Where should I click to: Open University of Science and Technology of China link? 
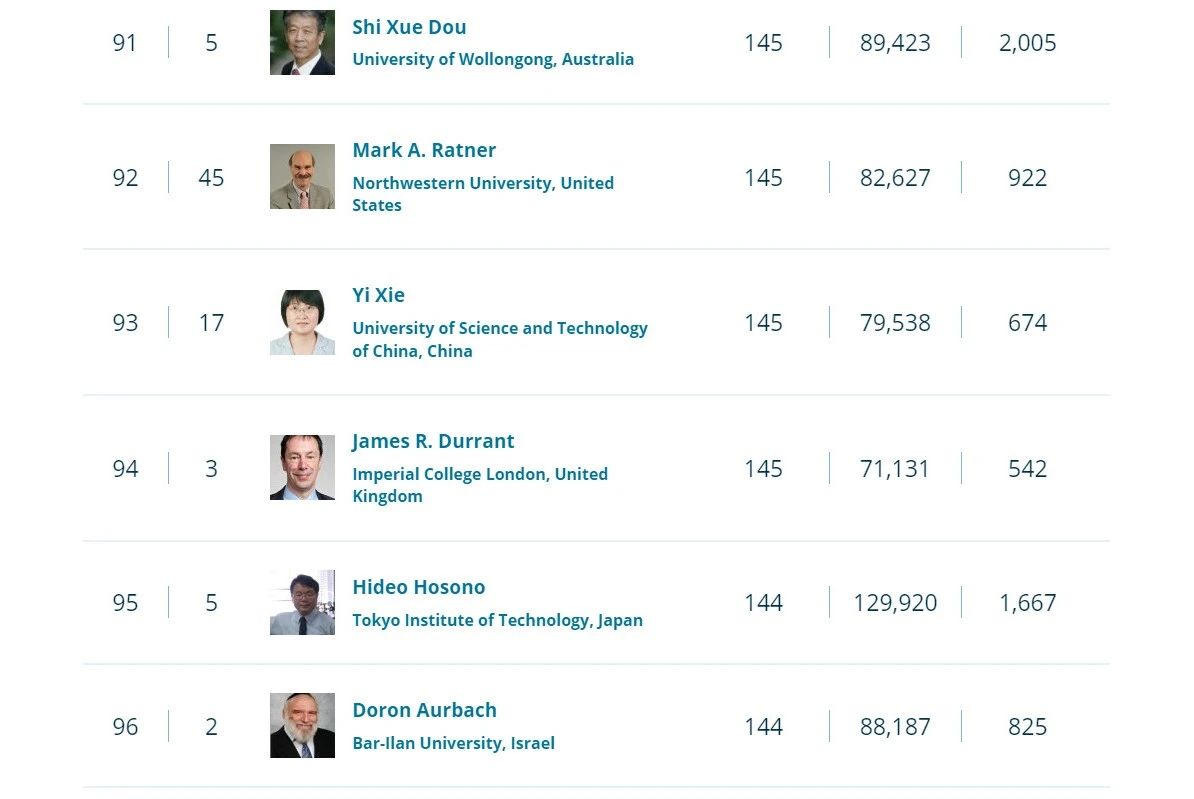click(500, 340)
